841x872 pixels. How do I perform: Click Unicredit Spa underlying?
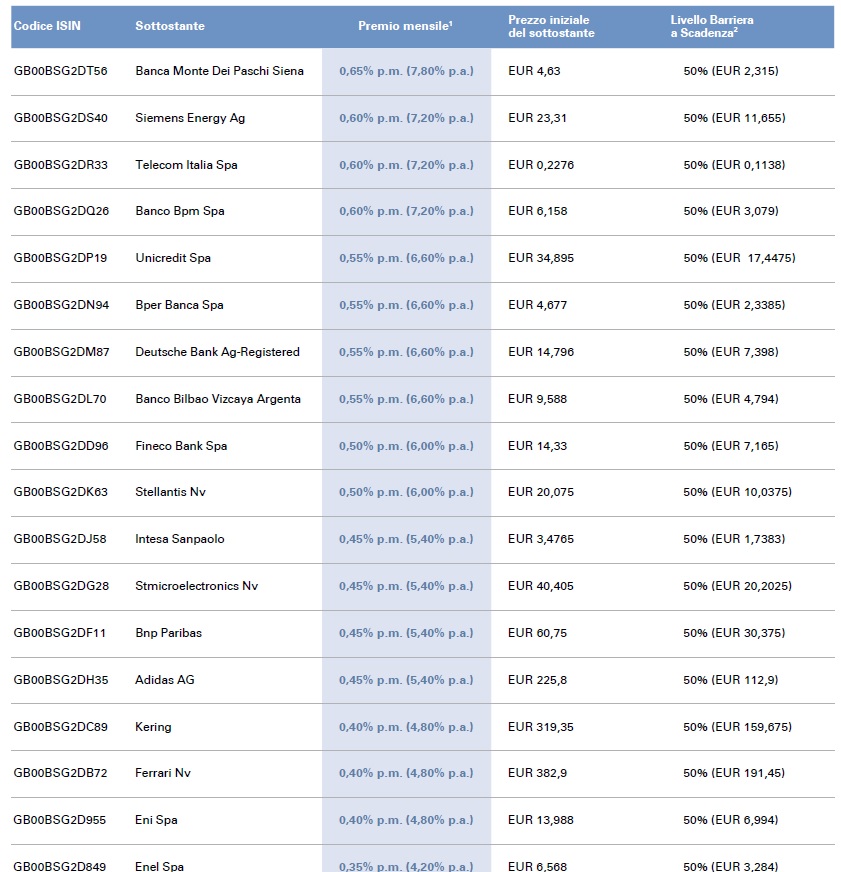(173, 258)
